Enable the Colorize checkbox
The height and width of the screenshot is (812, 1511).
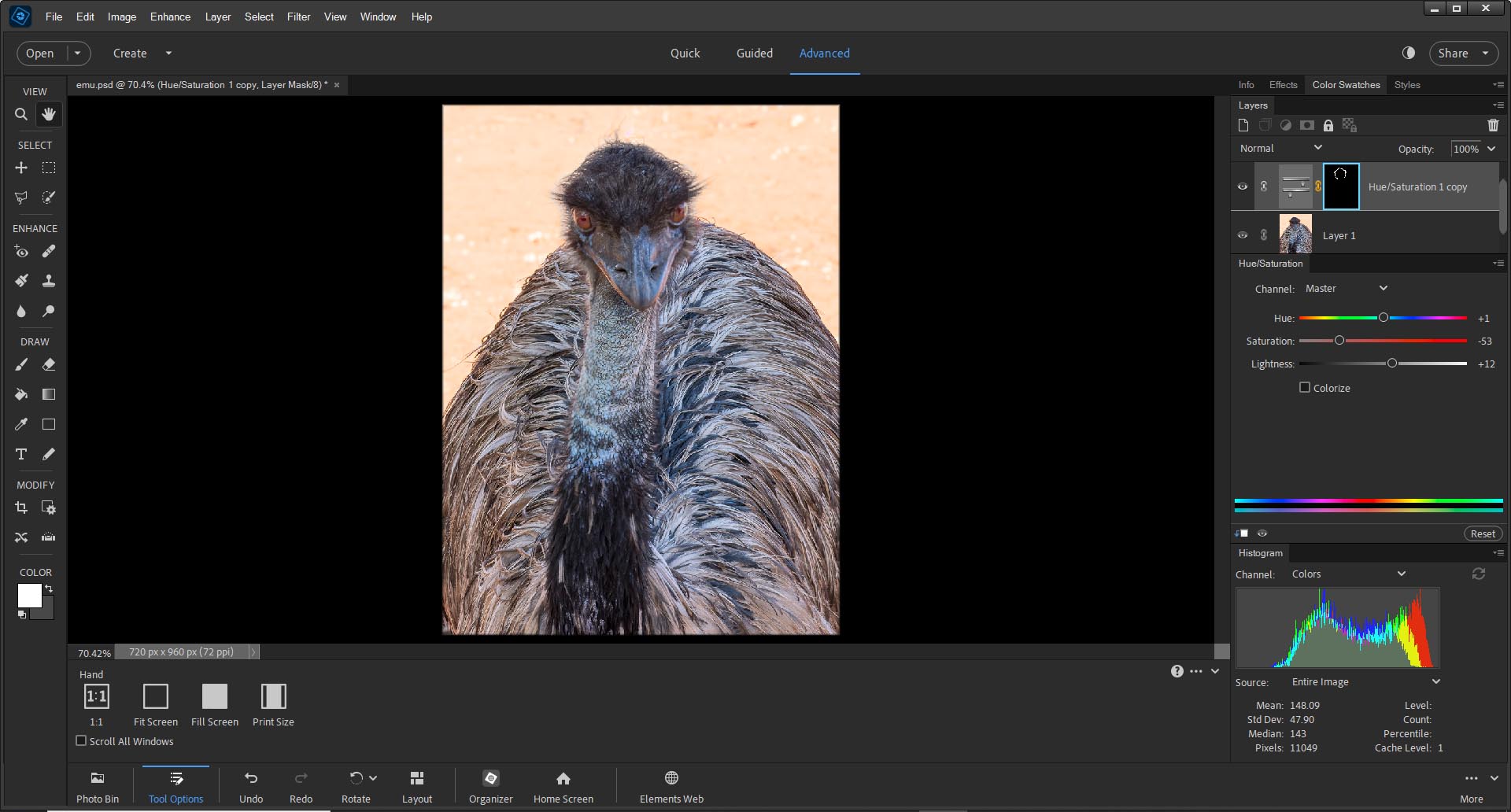[1305, 388]
